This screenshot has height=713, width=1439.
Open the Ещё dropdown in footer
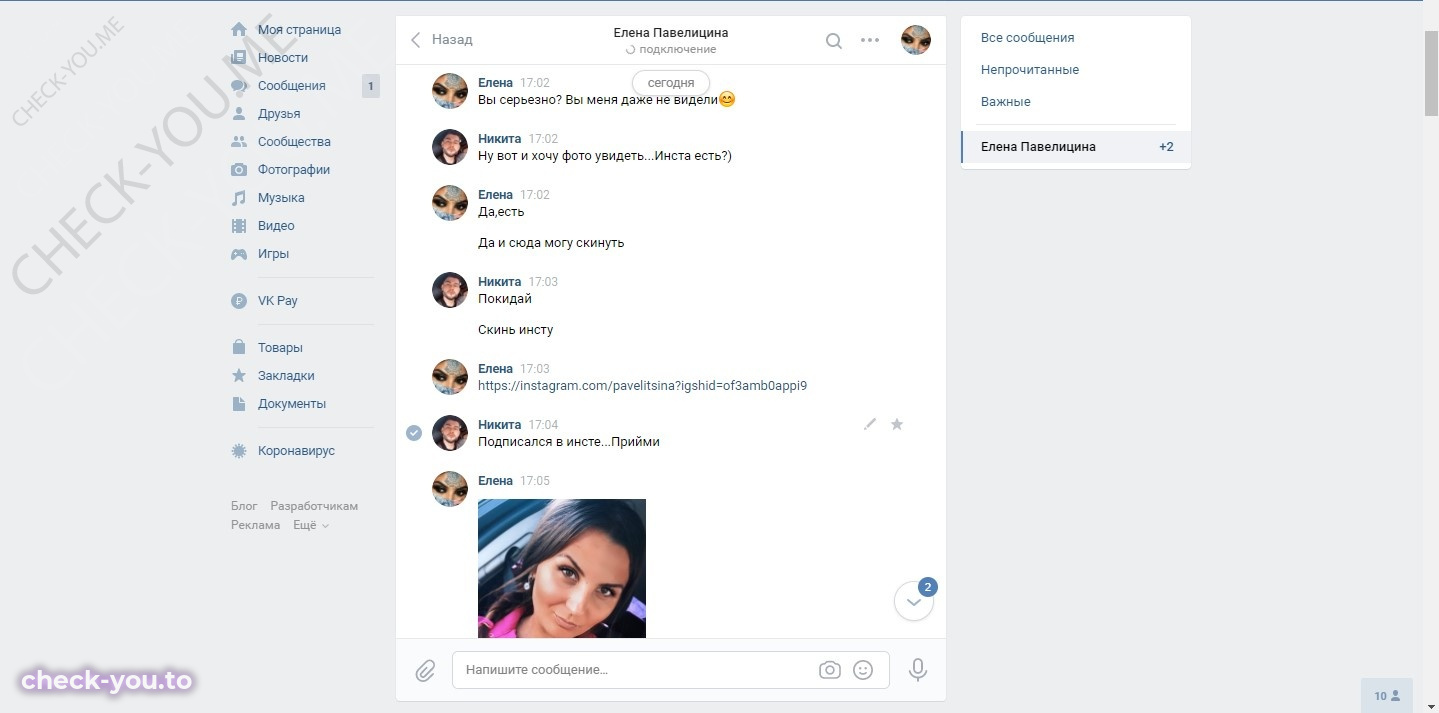[311, 525]
